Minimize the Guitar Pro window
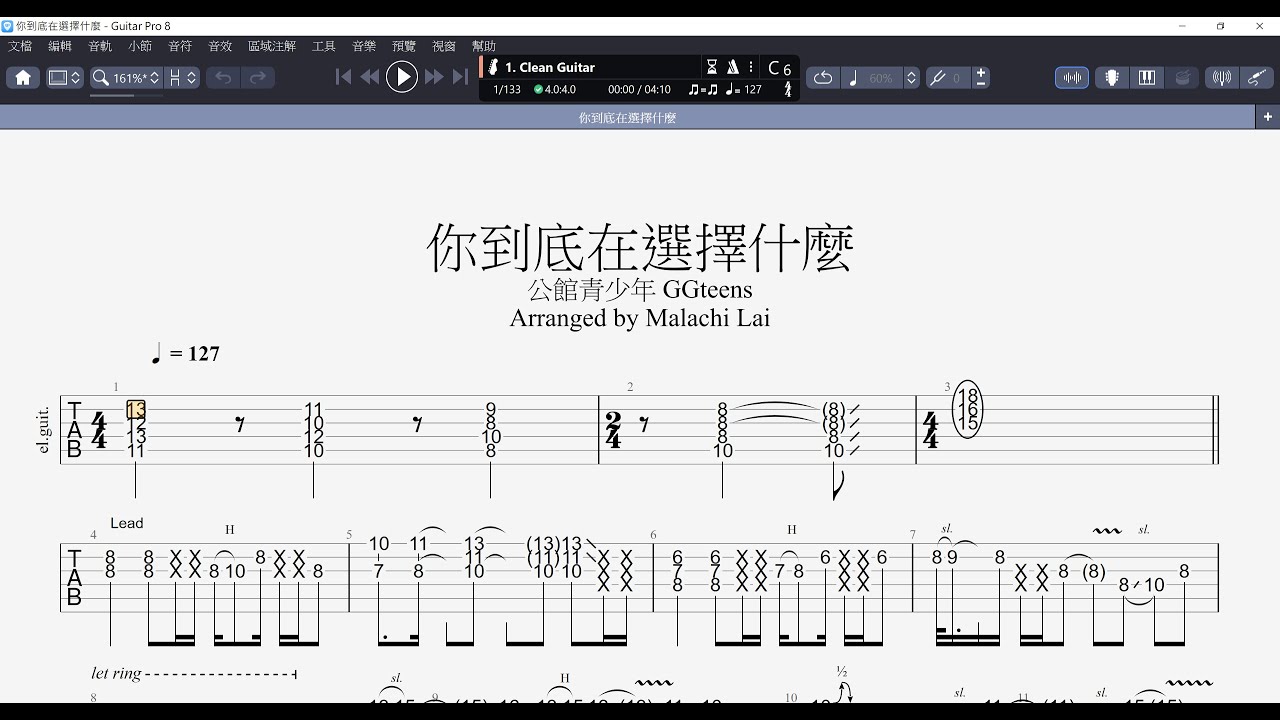Viewport: 1280px width, 720px height. 1183,26
